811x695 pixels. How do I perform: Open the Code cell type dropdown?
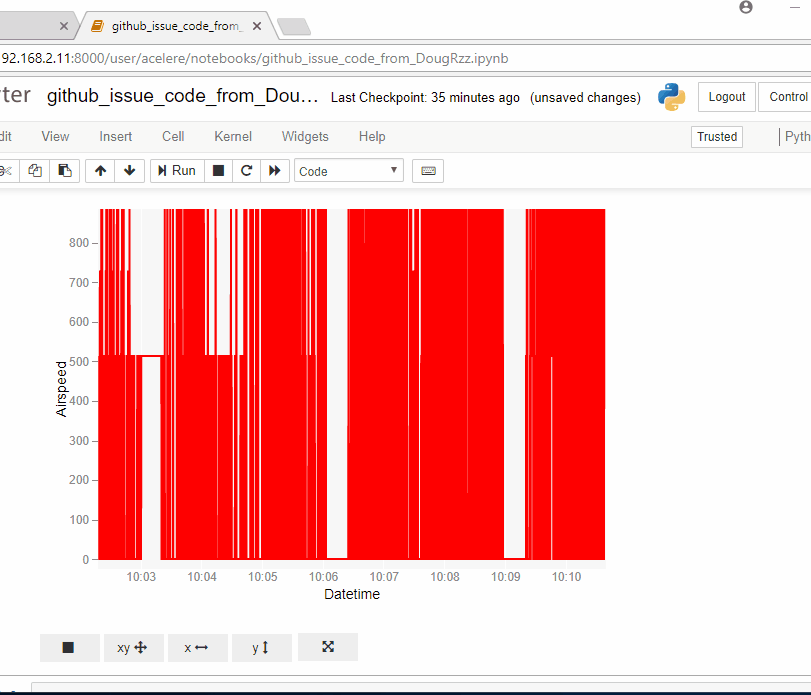click(x=348, y=170)
